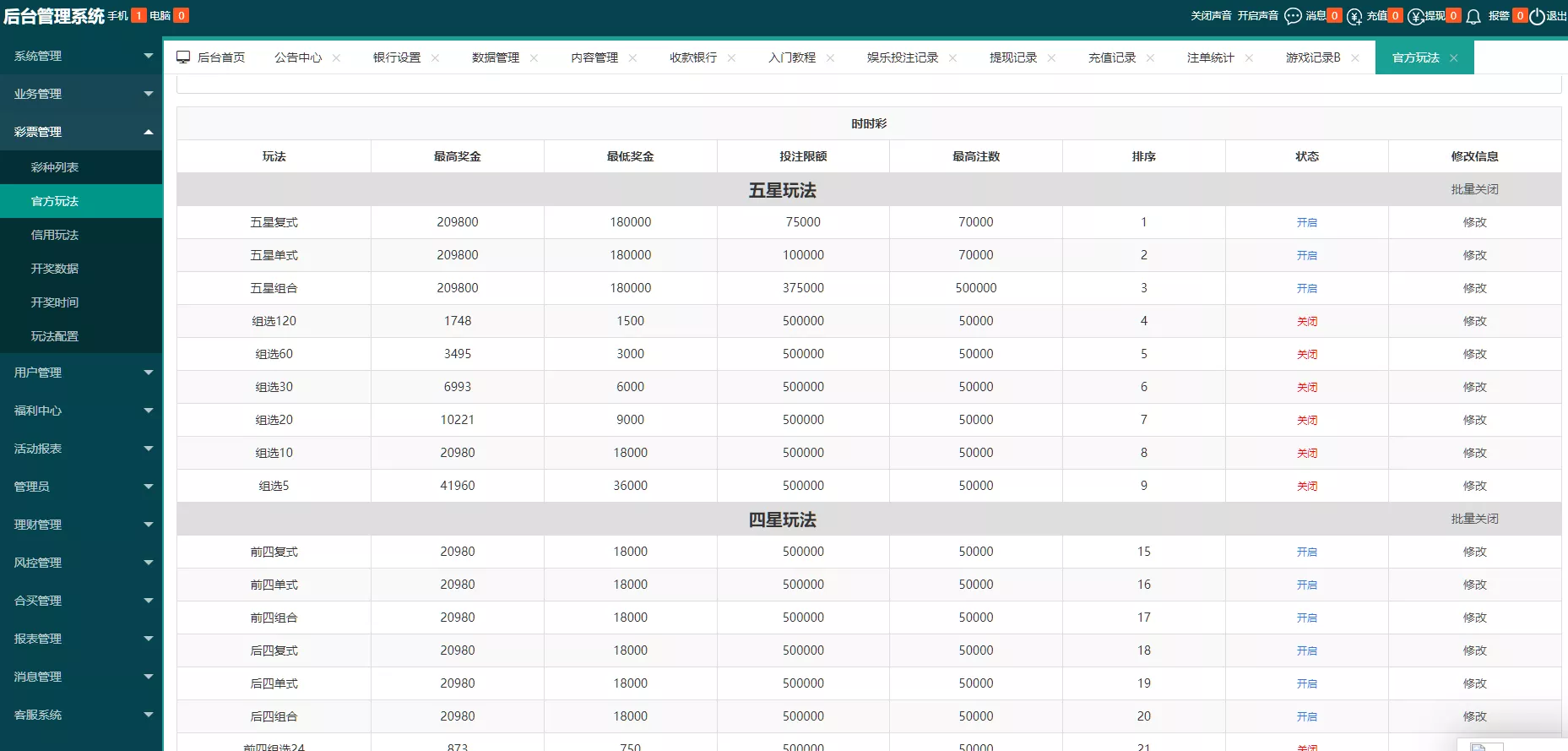Close the 游戏记录B tab
1568x751 pixels.
(1355, 58)
